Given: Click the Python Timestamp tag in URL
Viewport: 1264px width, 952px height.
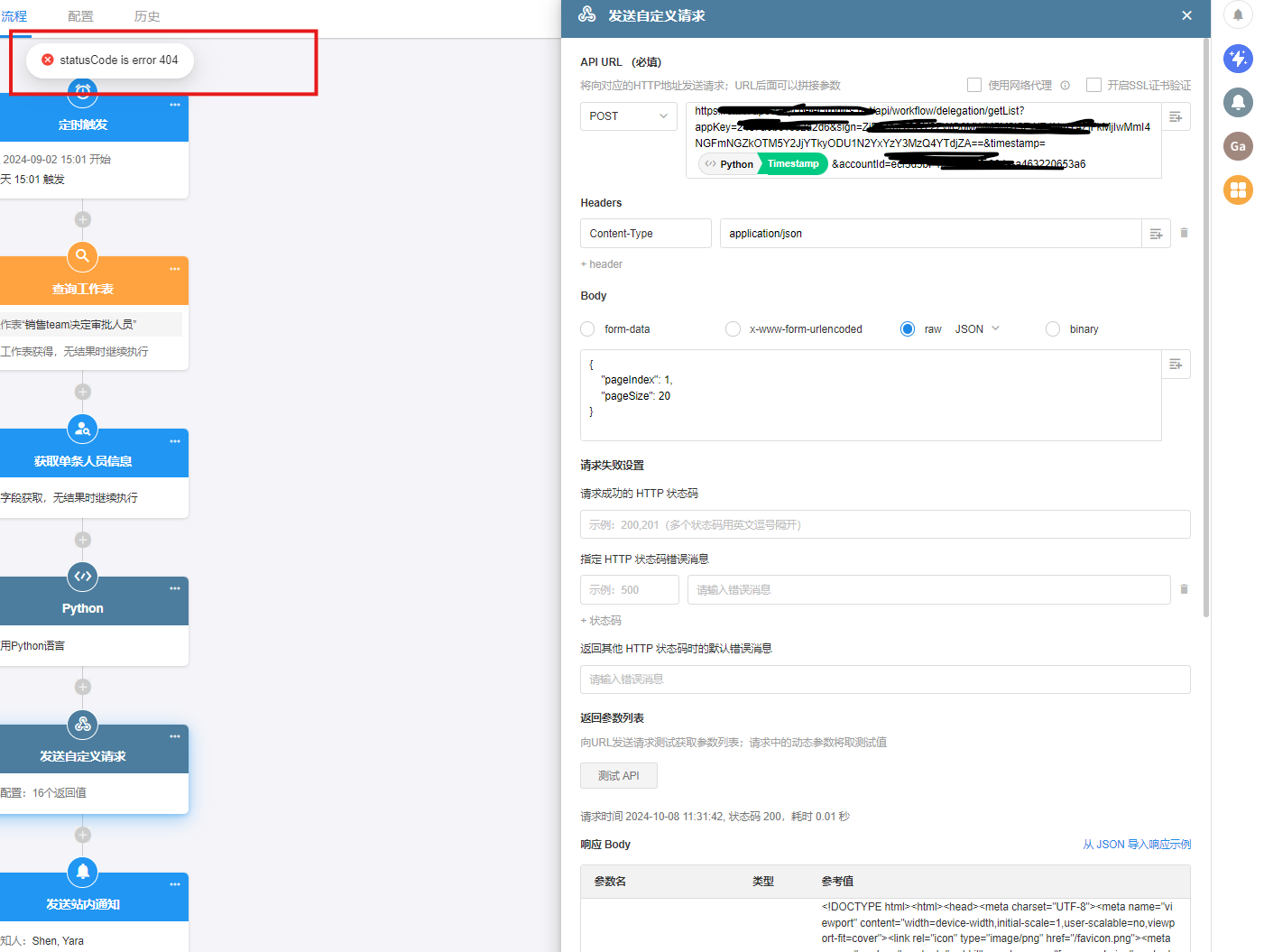Looking at the screenshot, I should 763,164.
